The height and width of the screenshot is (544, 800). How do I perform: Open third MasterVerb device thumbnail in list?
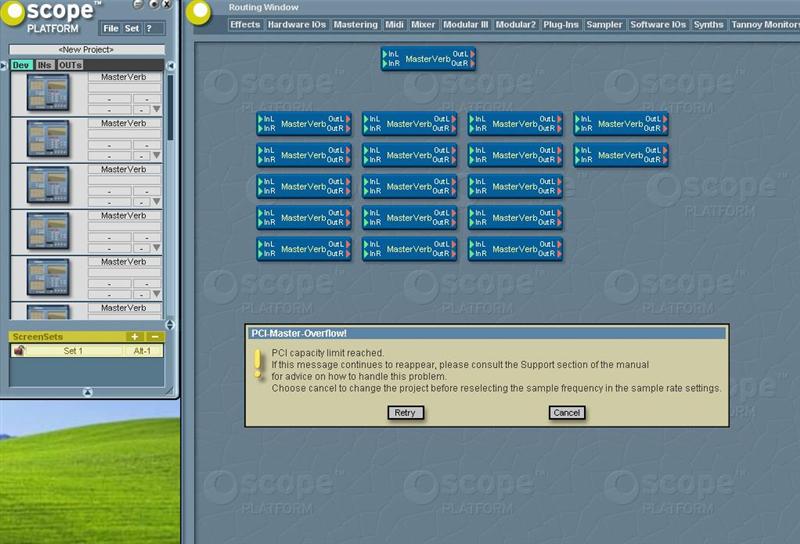pyautogui.click(x=48, y=185)
